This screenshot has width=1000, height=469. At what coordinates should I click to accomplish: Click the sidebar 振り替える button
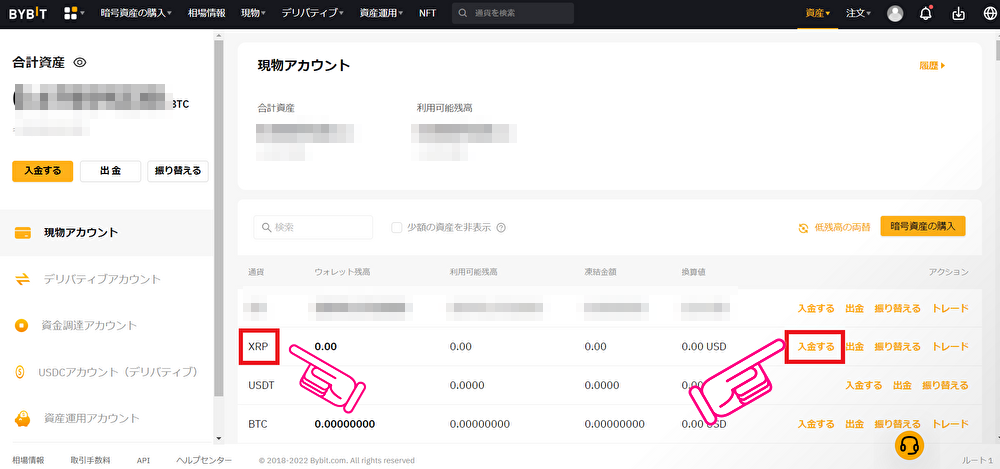tap(178, 171)
